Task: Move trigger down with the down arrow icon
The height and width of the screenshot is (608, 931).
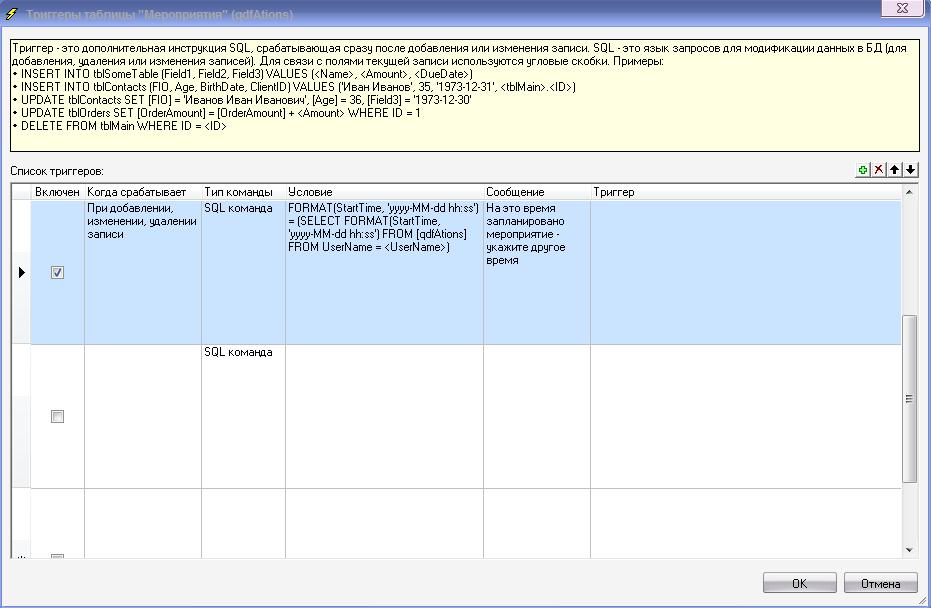Action: 910,171
